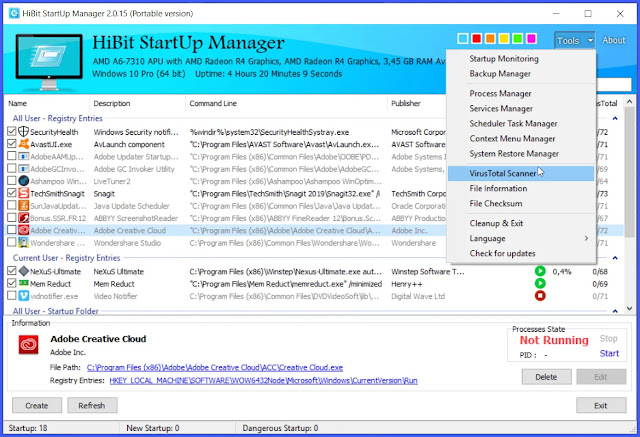The height and width of the screenshot is (437, 640).
Task: Select File Checksum menu entry
Action: (521, 204)
